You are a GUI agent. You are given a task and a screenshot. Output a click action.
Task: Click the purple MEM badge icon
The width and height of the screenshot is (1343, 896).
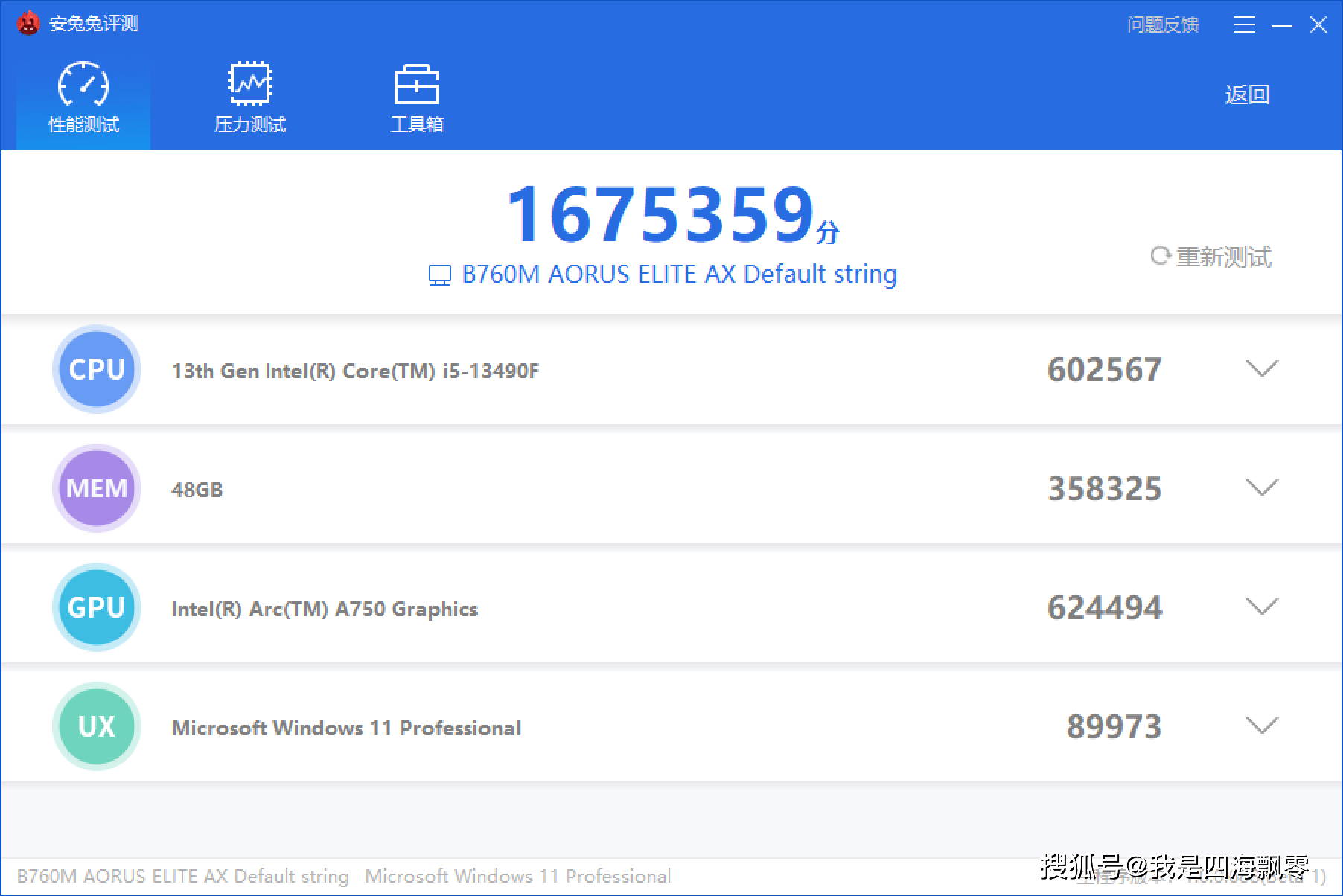tap(97, 488)
